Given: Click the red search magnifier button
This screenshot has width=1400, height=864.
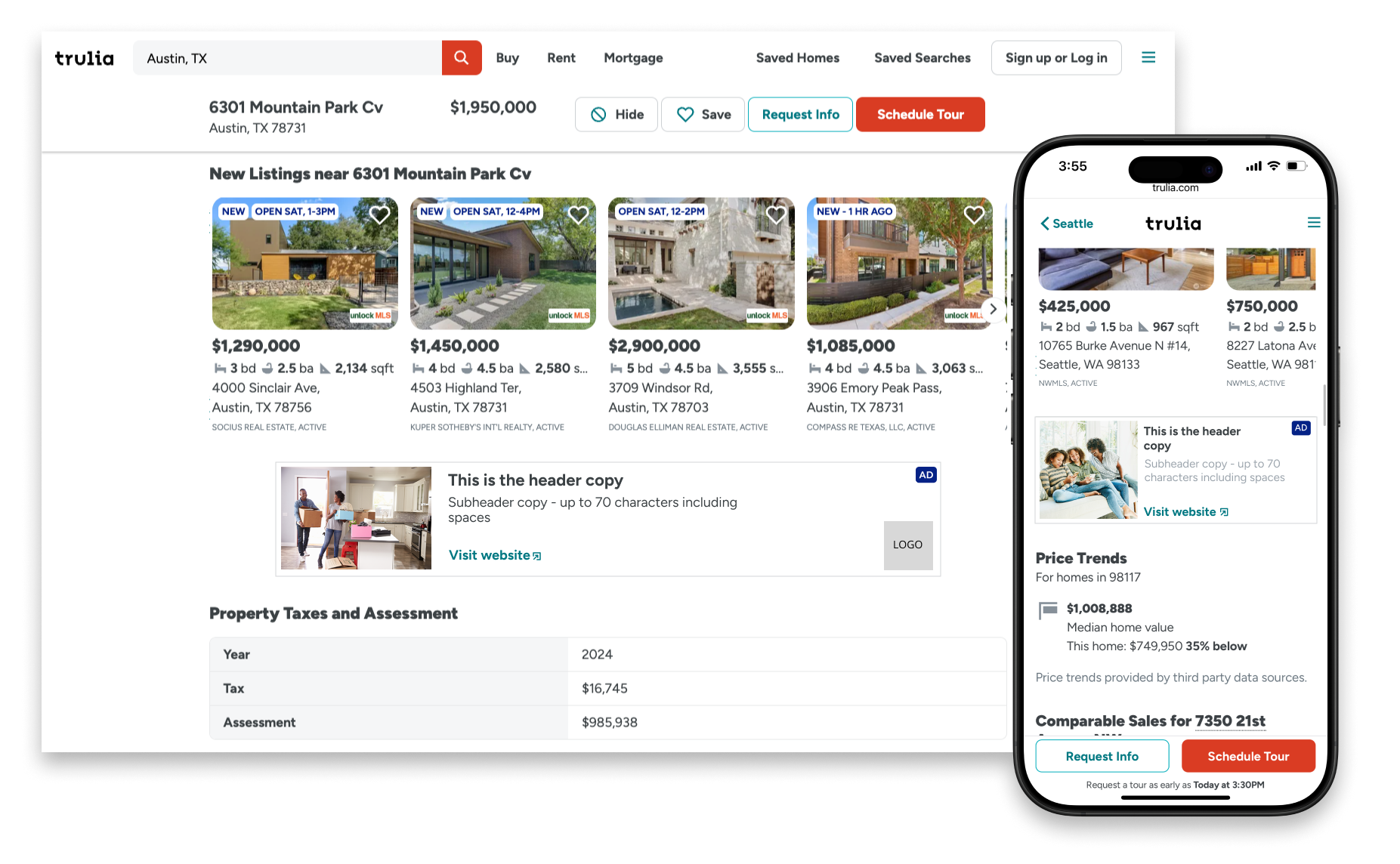Looking at the screenshot, I should coord(461,58).
